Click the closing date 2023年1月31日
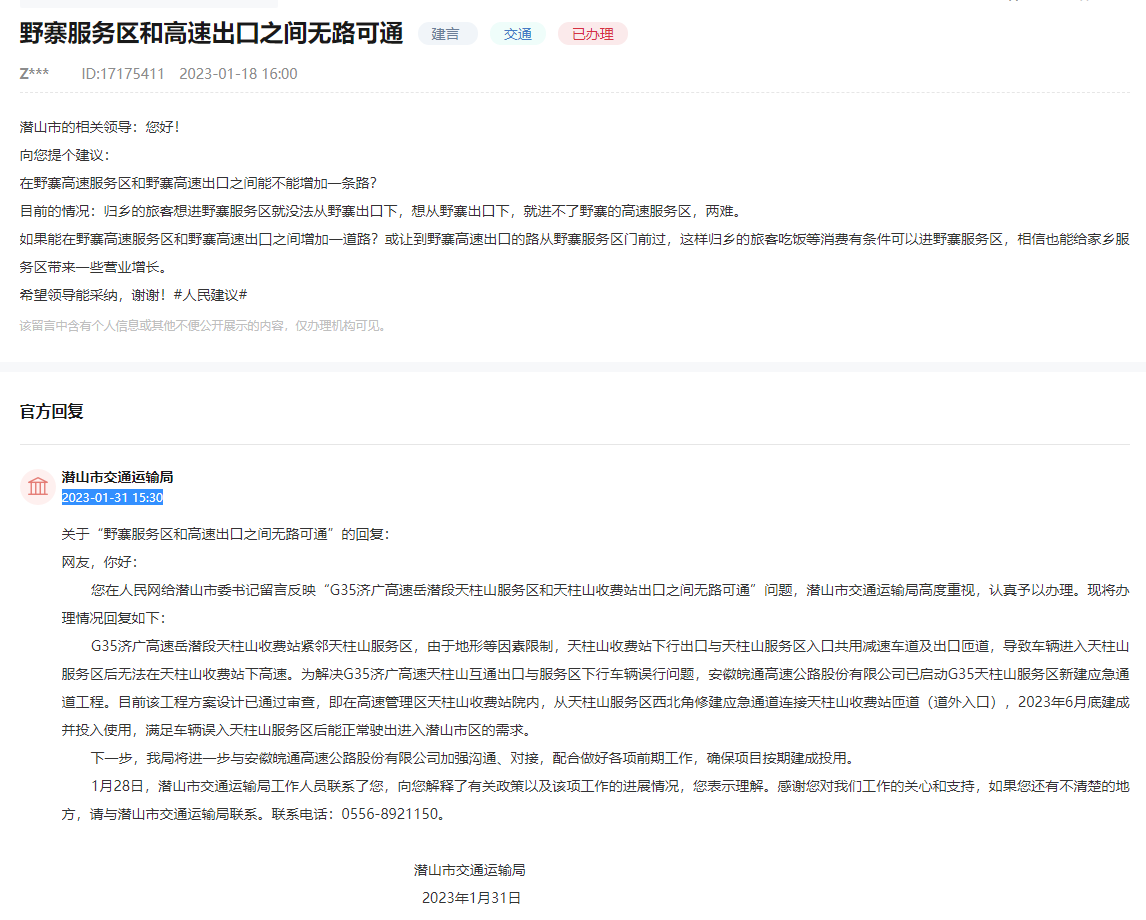This screenshot has width=1146, height=920. tap(471, 898)
